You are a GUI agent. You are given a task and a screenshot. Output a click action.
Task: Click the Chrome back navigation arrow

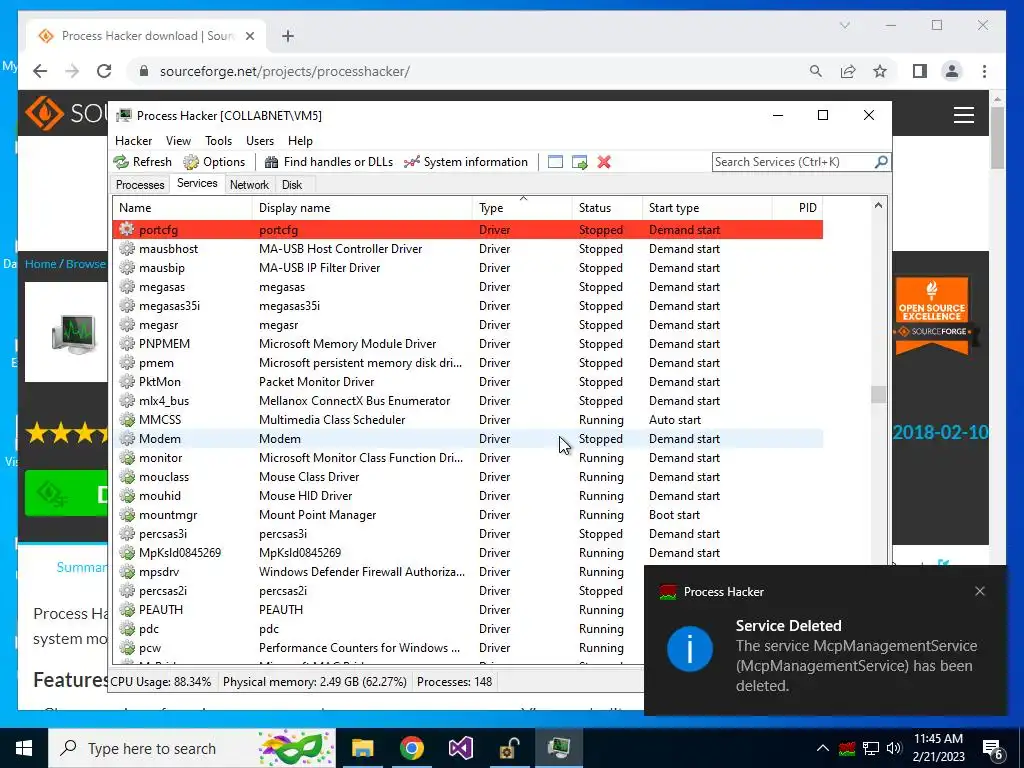40,71
